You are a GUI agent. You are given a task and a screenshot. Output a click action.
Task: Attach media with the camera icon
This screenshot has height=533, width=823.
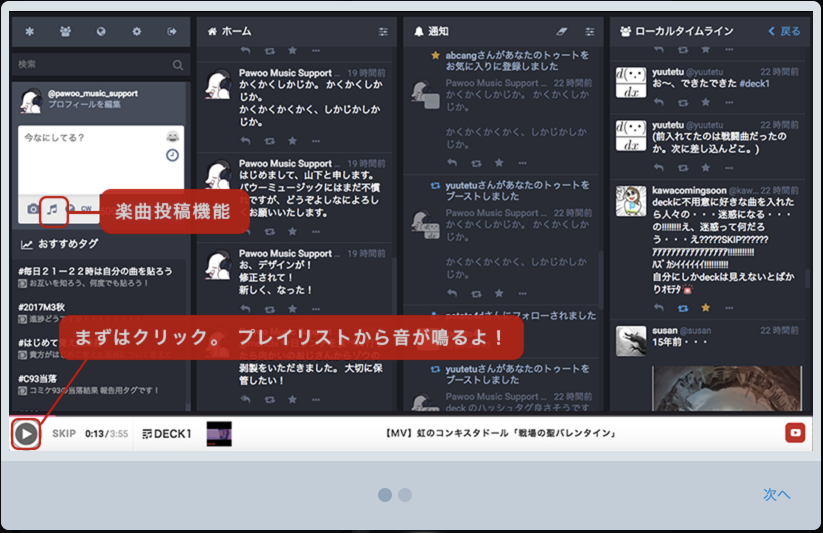pos(33,209)
